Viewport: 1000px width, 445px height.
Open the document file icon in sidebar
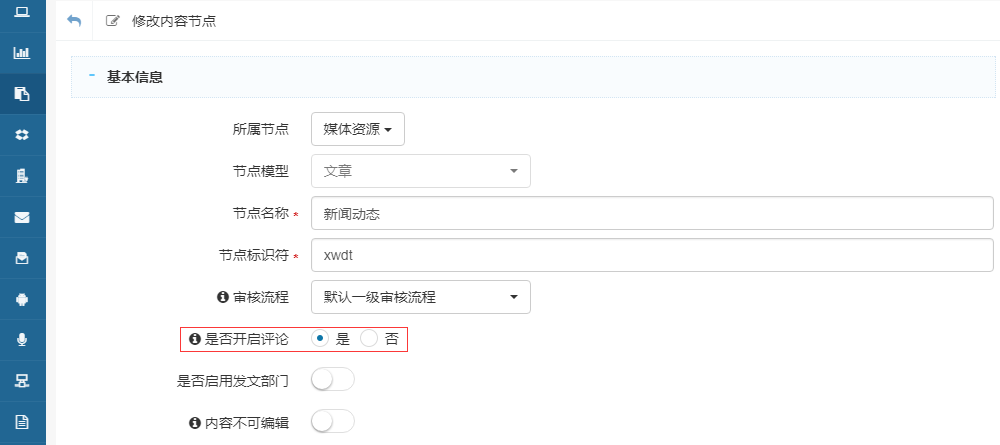click(21, 421)
